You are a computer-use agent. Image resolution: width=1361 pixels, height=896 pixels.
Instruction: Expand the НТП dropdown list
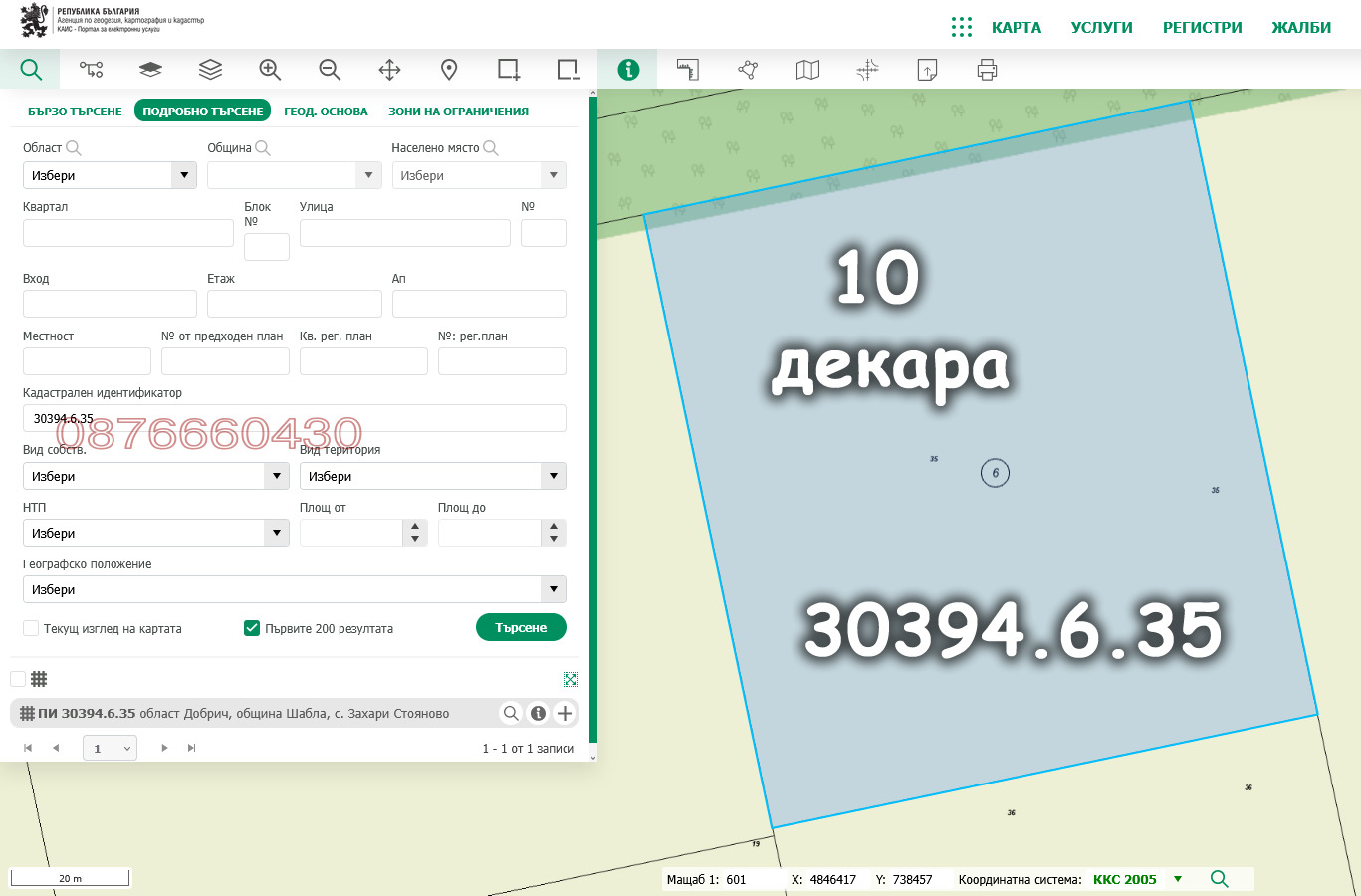pos(277,533)
